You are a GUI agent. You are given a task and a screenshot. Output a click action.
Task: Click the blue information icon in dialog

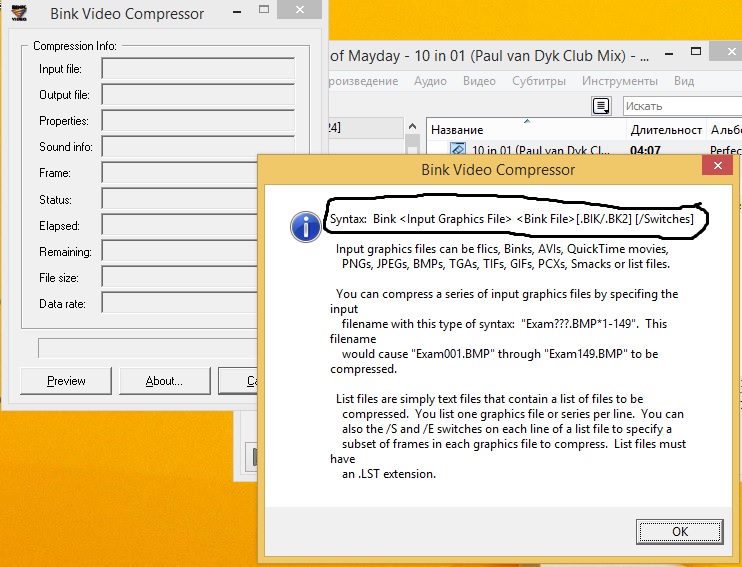click(306, 227)
